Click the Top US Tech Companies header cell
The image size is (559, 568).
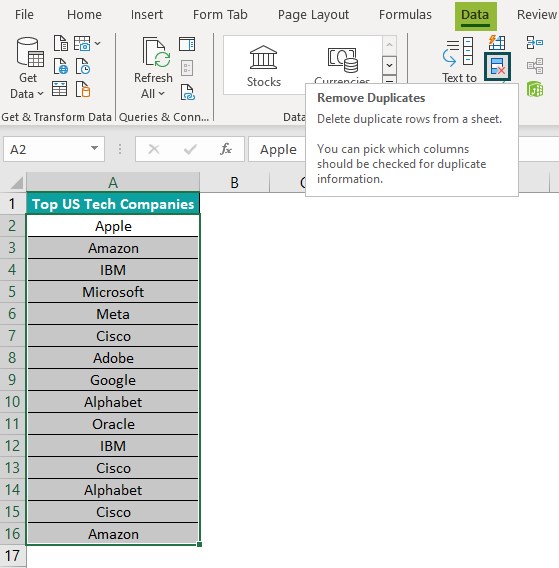coord(113,204)
